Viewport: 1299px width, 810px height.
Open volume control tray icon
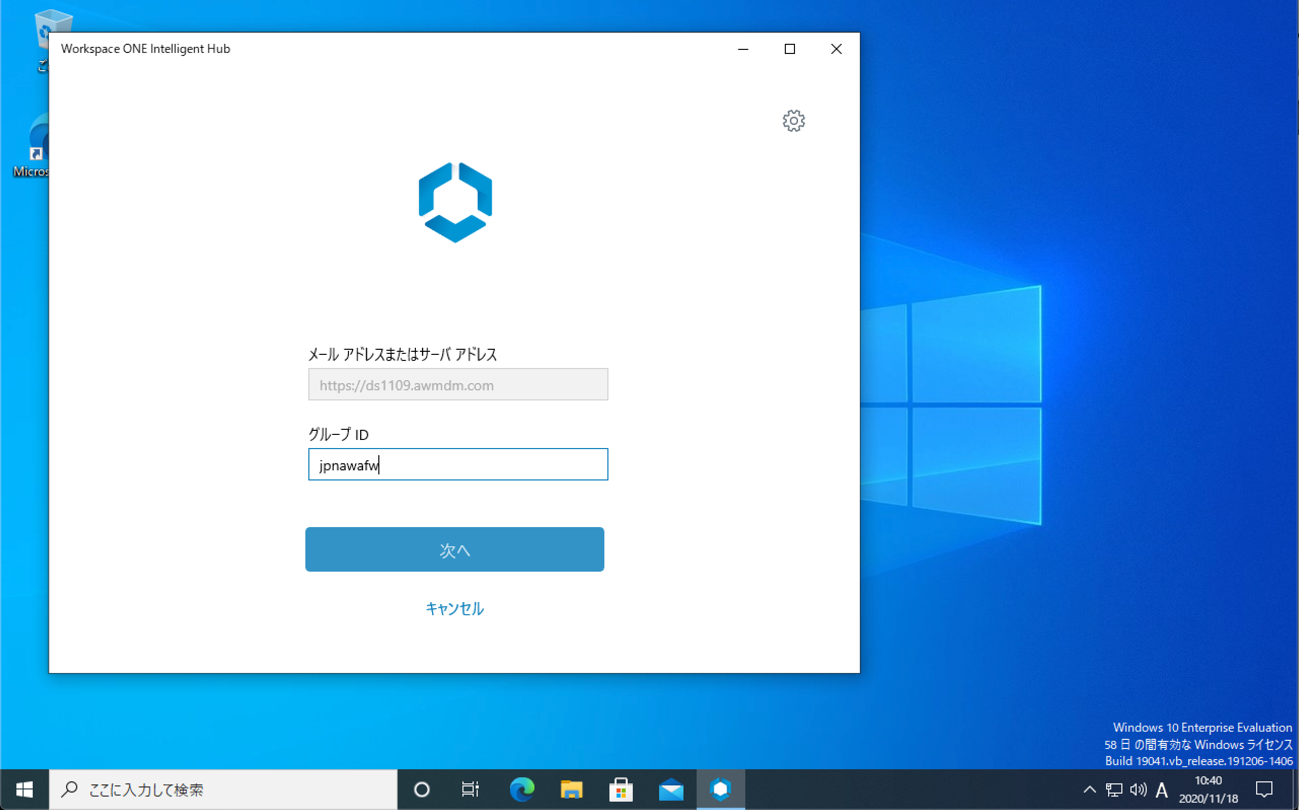pyautogui.click(x=1138, y=790)
